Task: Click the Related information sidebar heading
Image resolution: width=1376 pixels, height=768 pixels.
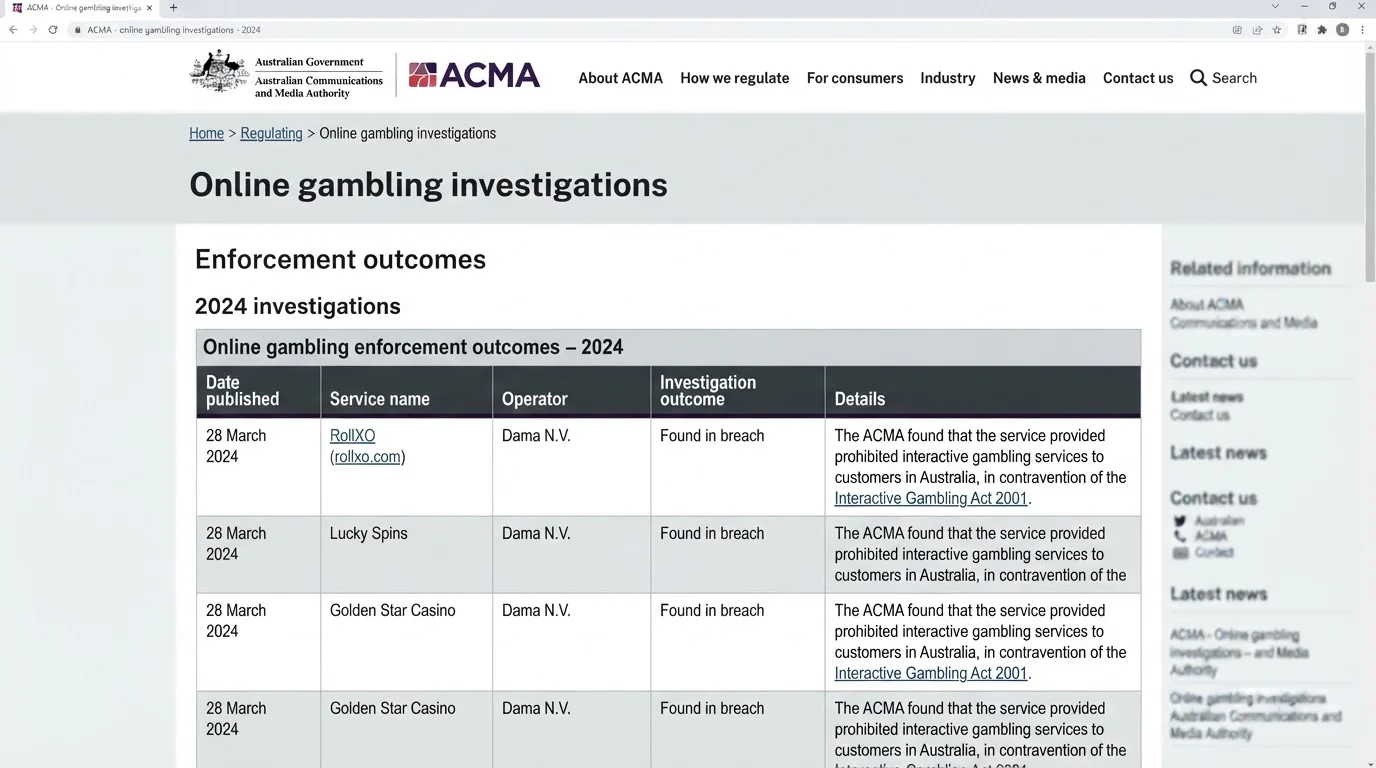Action: pos(1250,268)
